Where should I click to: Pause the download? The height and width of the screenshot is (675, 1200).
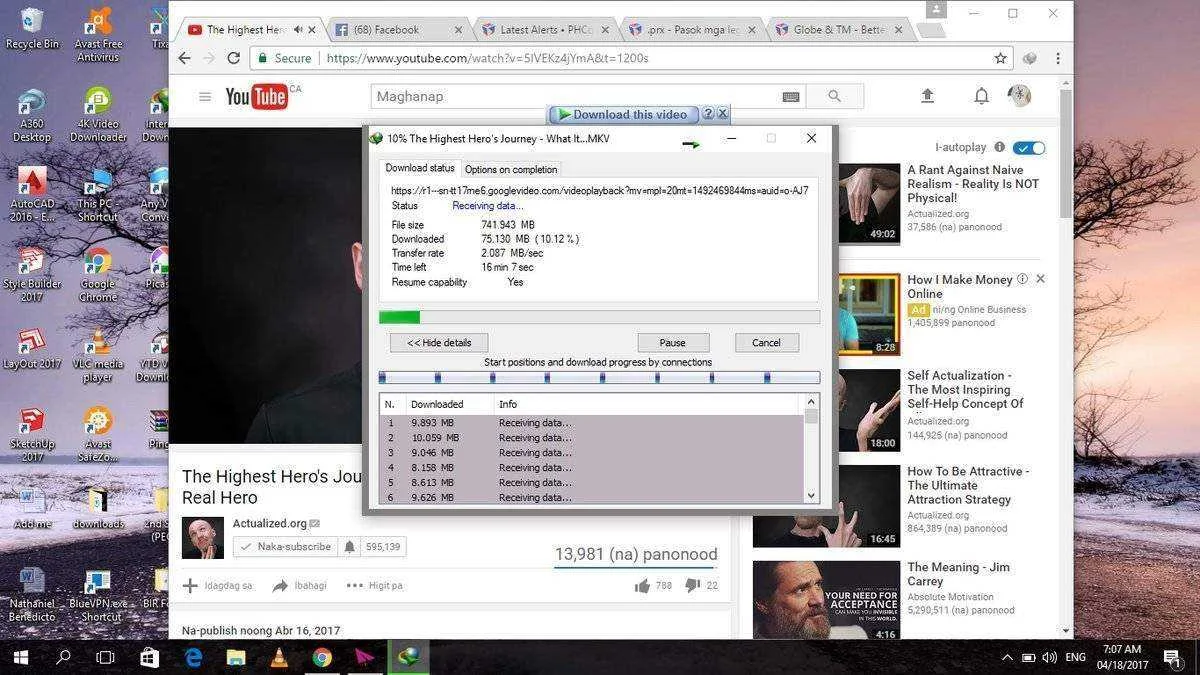click(x=673, y=342)
